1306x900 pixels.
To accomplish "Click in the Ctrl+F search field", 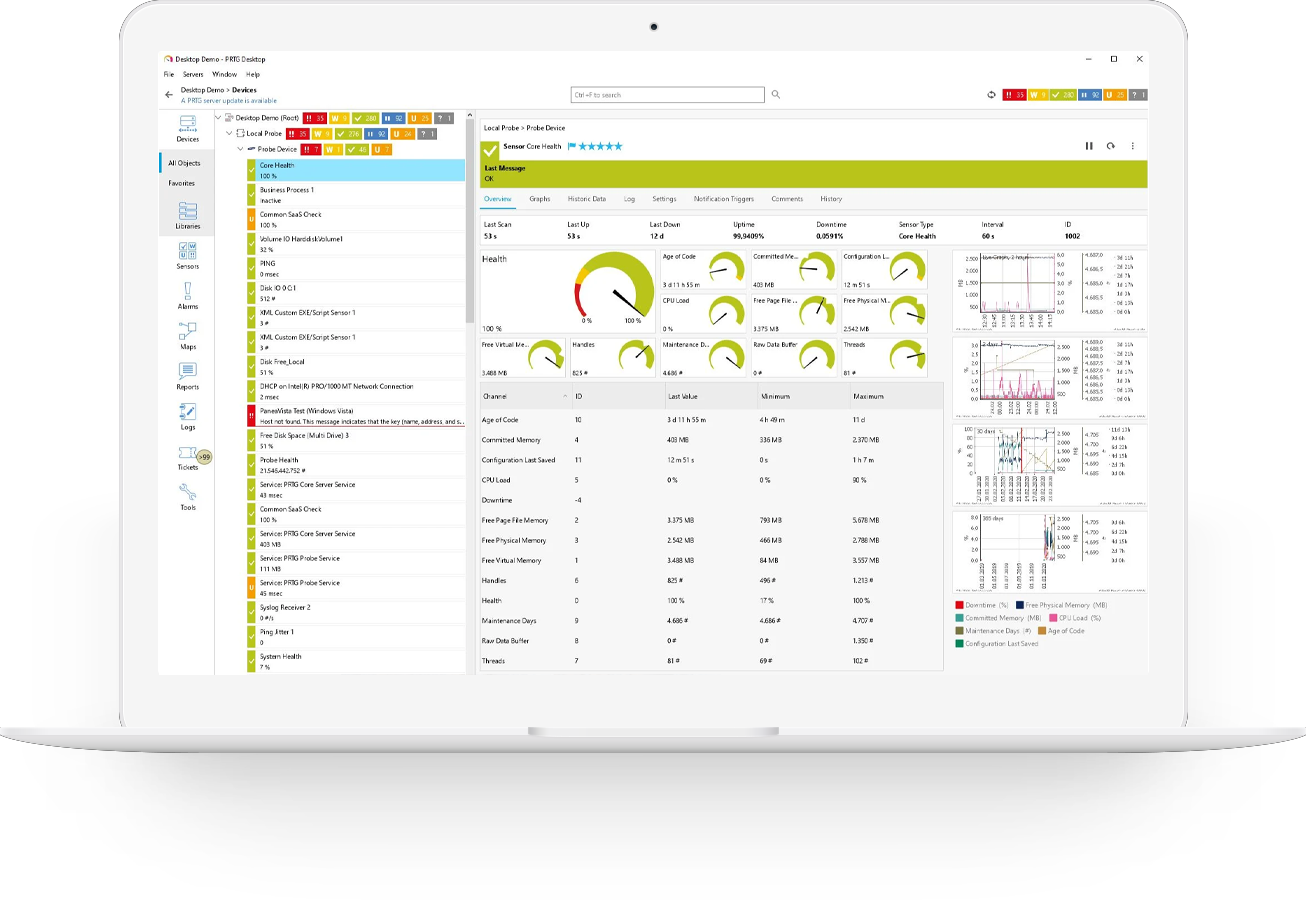I will pyautogui.click(x=668, y=94).
